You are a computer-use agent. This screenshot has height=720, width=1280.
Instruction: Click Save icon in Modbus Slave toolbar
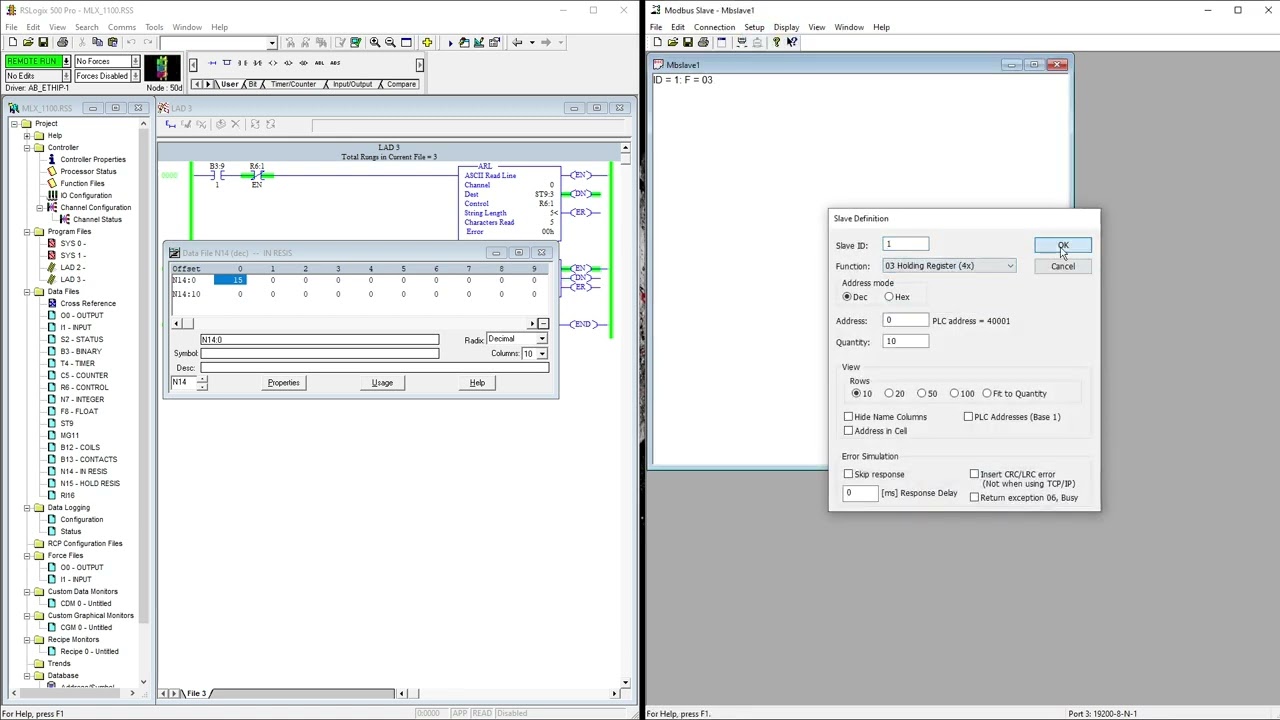click(687, 42)
